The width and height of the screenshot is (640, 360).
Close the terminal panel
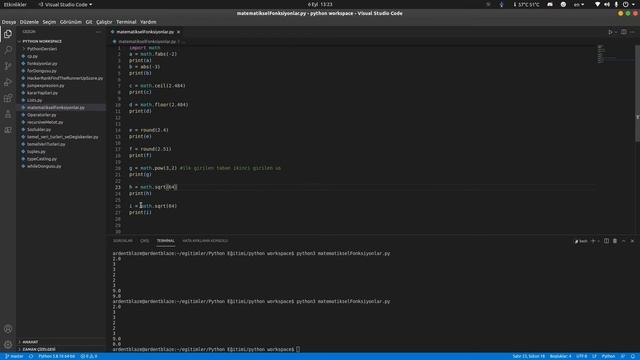632,241
